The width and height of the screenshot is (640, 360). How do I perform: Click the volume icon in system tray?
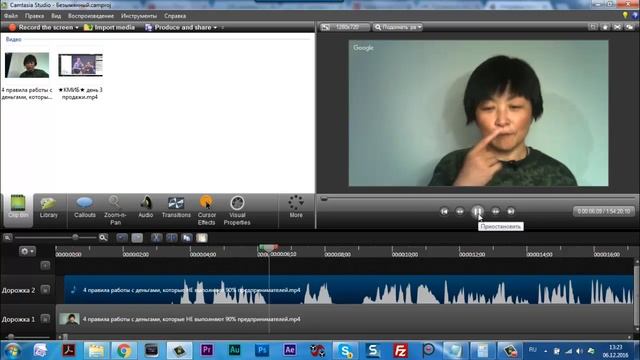580,351
